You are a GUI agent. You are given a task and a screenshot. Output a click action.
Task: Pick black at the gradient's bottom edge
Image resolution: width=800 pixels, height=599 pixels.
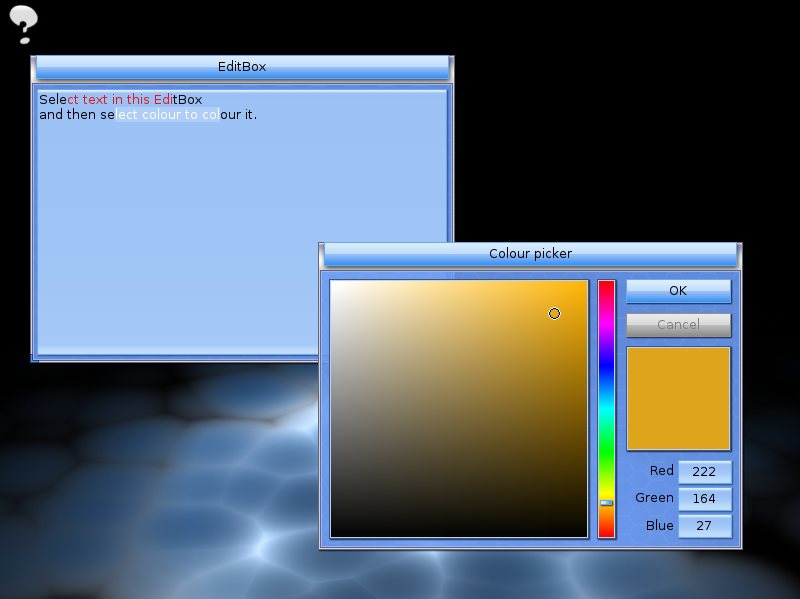click(x=459, y=534)
